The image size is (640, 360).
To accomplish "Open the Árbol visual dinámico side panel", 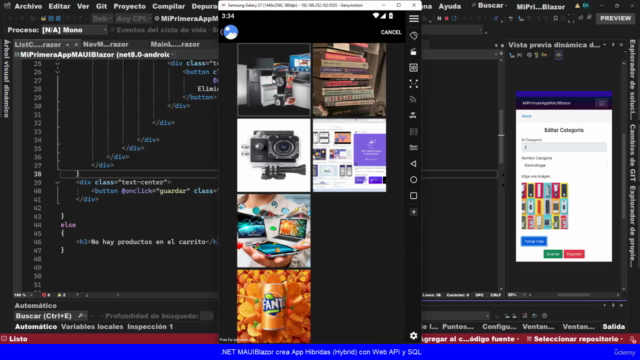I will point(6,78).
